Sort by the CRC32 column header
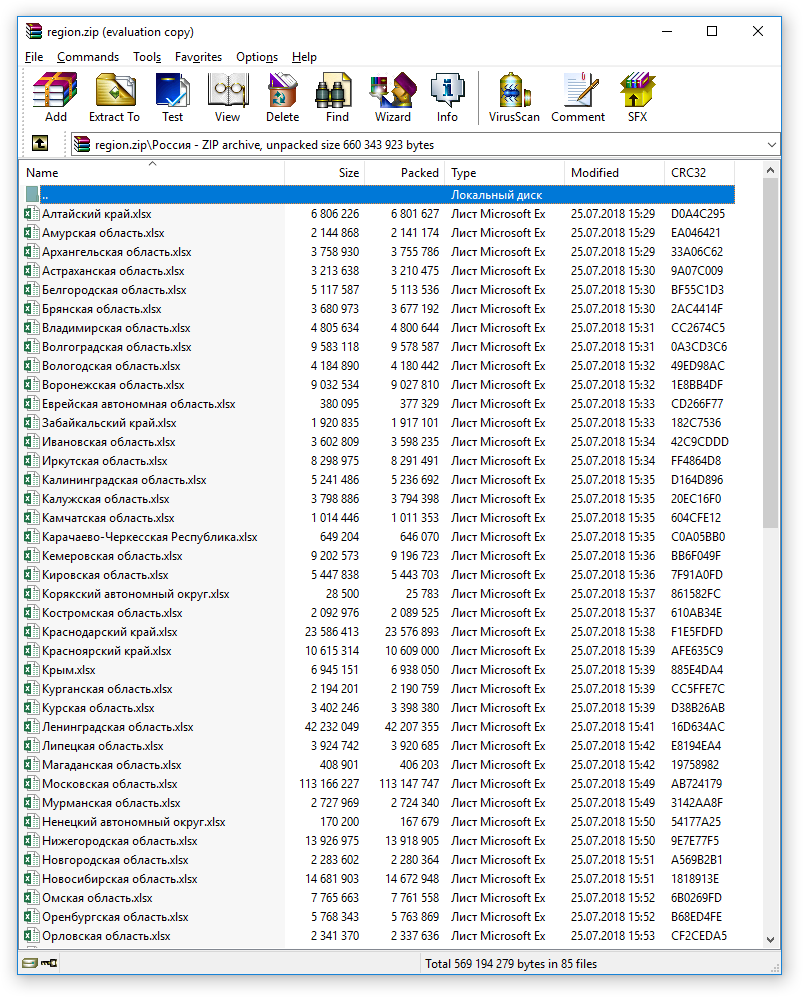 pyautogui.click(x=699, y=172)
